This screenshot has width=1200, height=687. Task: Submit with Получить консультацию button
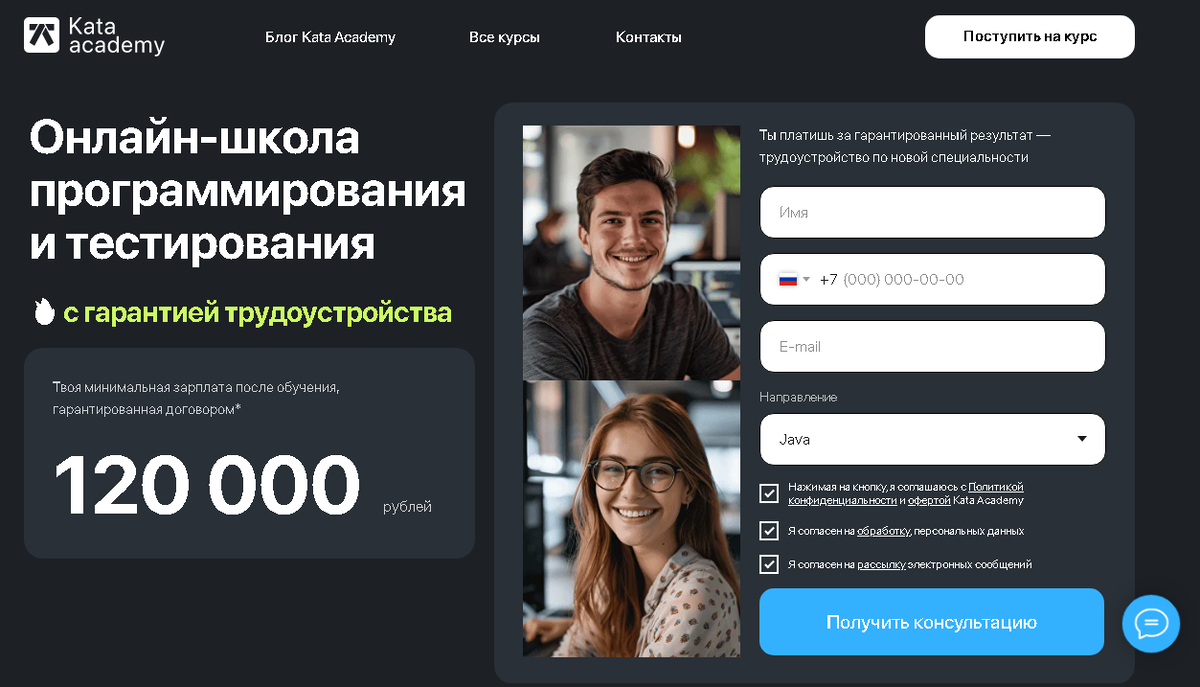click(931, 622)
